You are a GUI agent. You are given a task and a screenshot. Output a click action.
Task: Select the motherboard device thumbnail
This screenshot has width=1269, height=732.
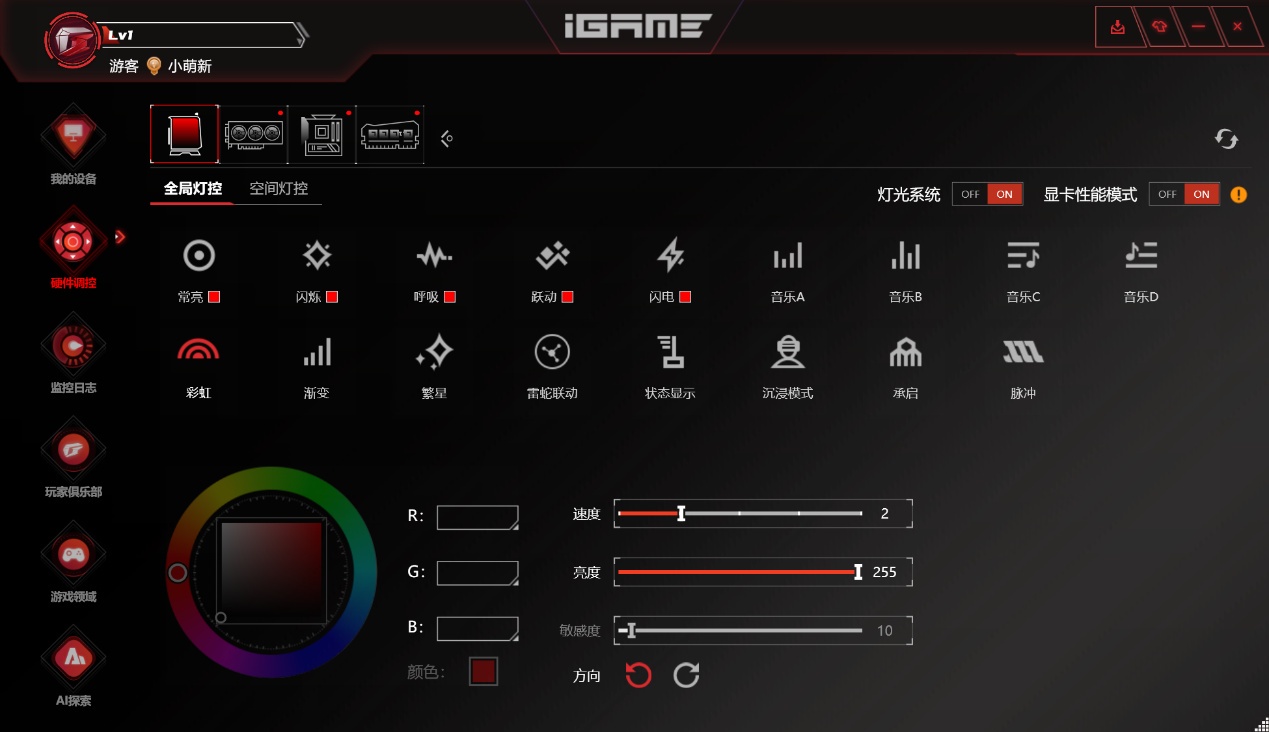click(322, 134)
